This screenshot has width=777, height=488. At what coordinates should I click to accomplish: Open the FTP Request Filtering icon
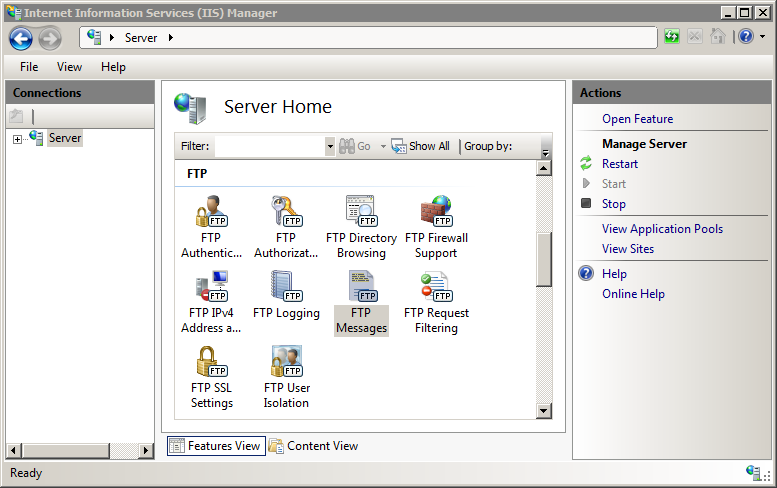(436, 286)
